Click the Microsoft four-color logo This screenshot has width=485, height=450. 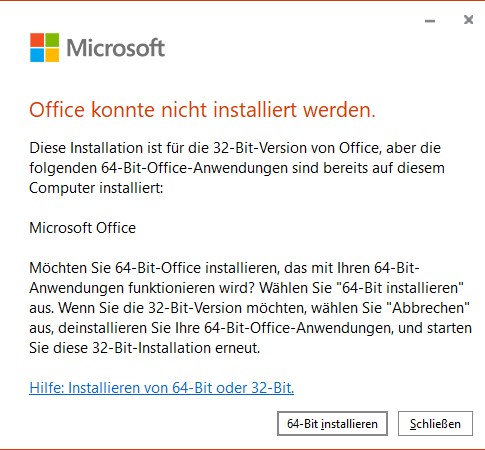(44, 47)
